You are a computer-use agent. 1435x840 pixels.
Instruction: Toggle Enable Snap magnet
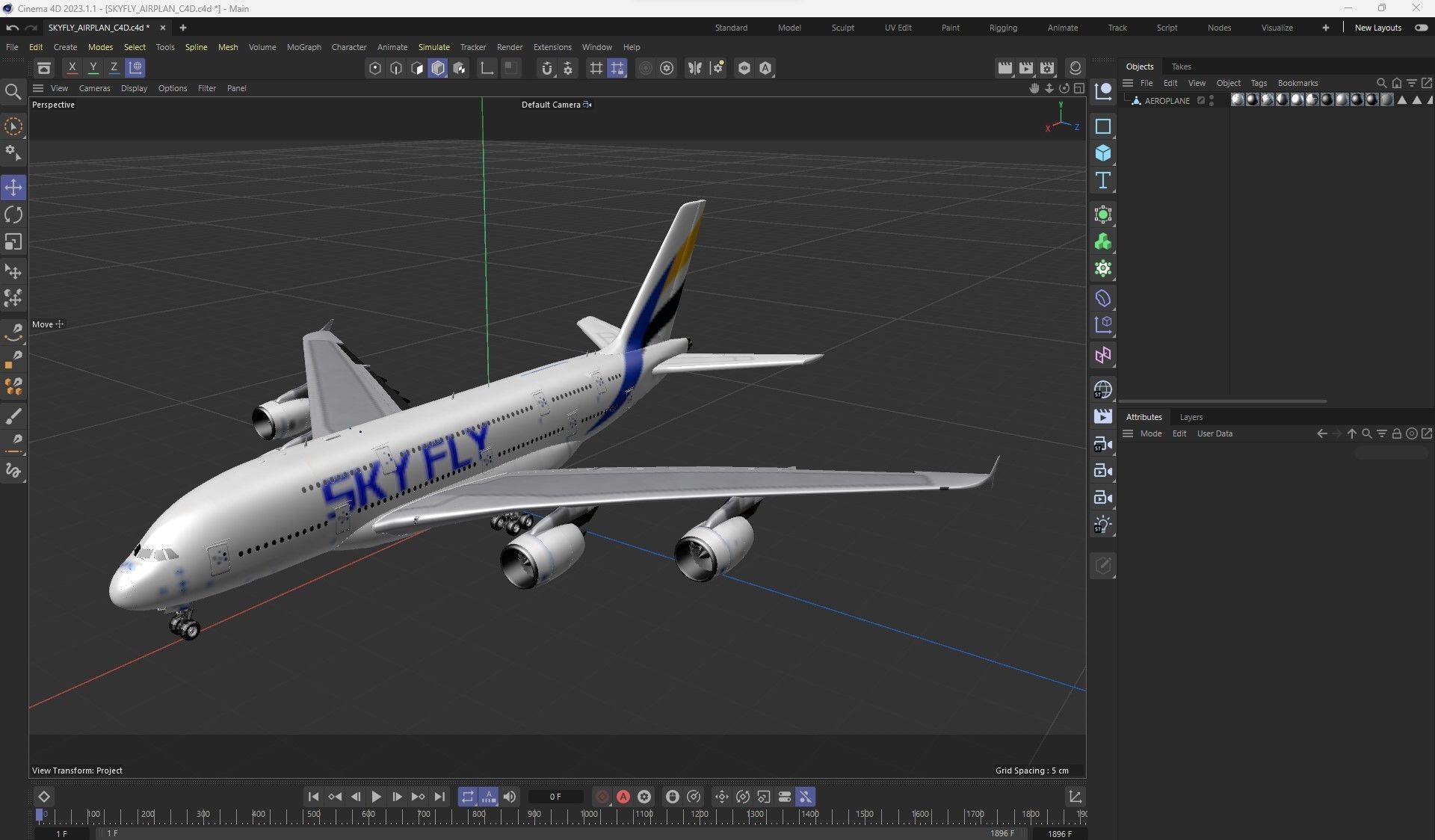click(547, 68)
